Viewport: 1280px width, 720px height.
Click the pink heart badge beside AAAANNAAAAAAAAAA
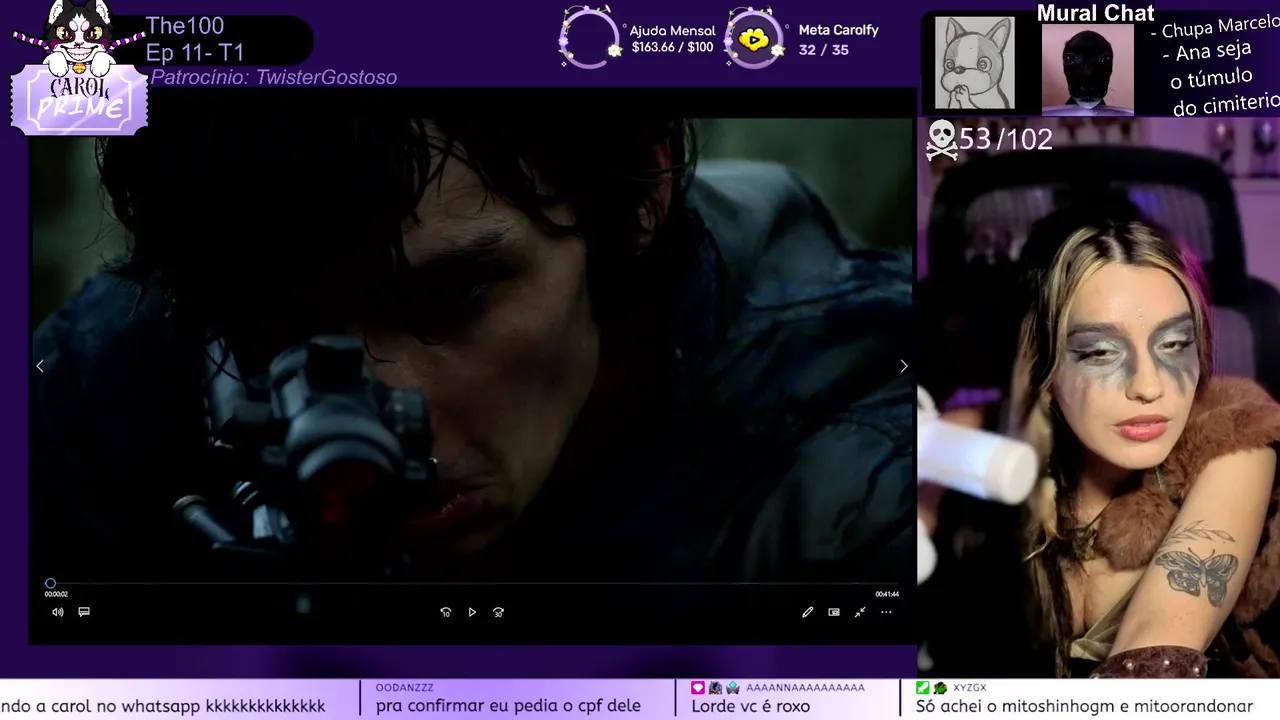(x=698, y=688)
